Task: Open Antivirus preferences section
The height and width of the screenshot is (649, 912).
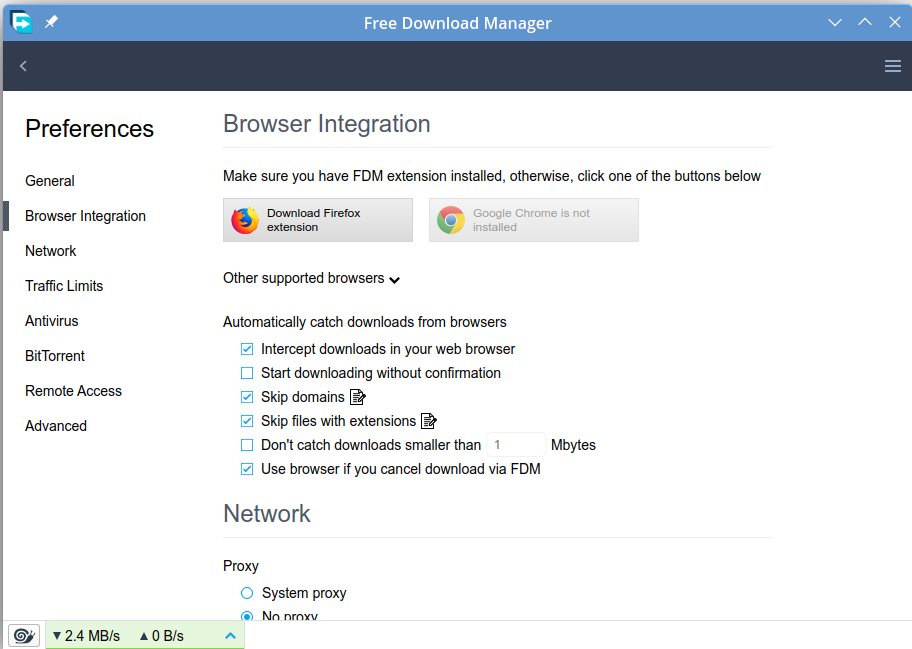Action: [x=52, y=321]
